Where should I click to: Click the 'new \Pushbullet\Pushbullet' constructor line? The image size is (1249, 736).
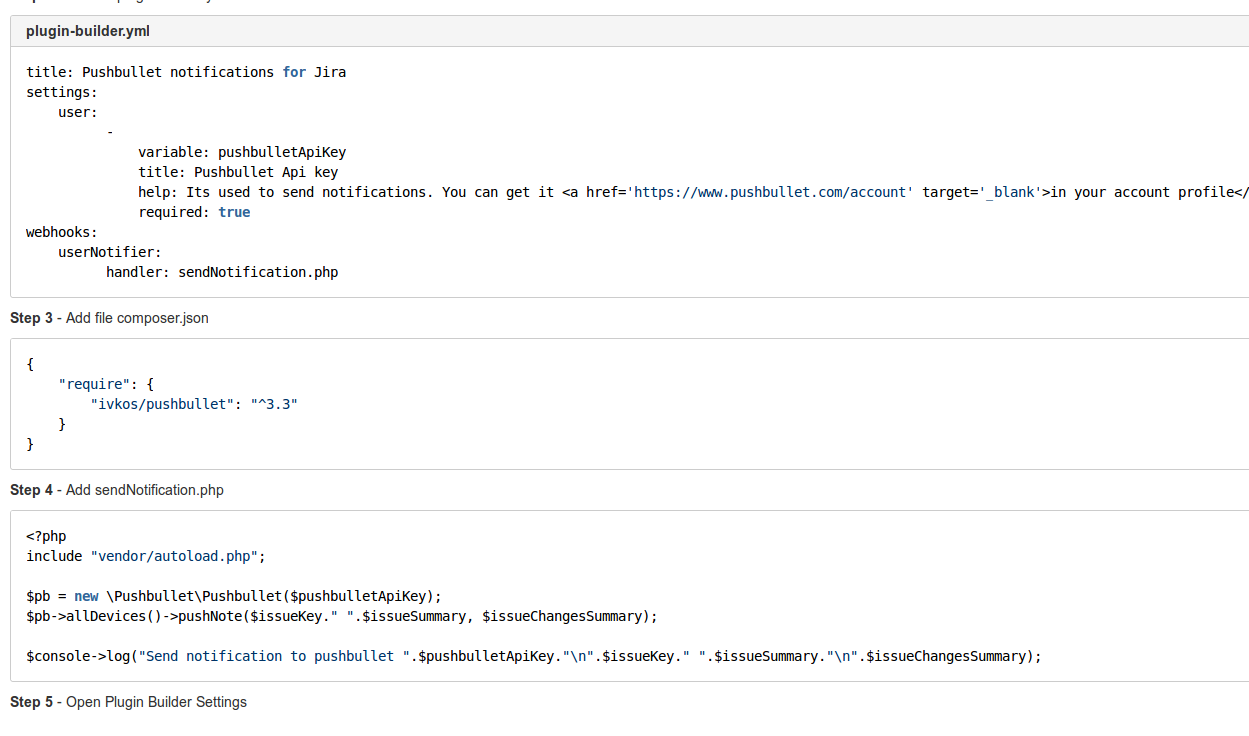(234, 596)
